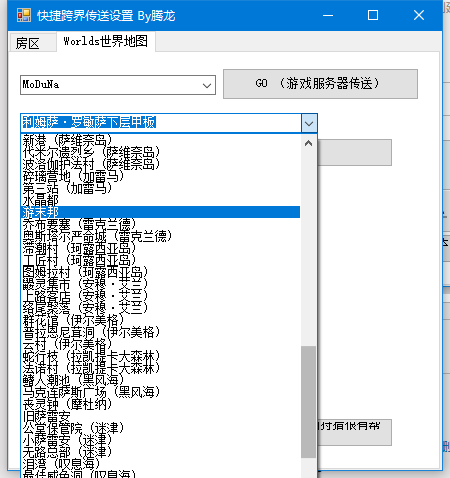
Task: Collapse the location dropdown via its arrow
Action: 309,124
